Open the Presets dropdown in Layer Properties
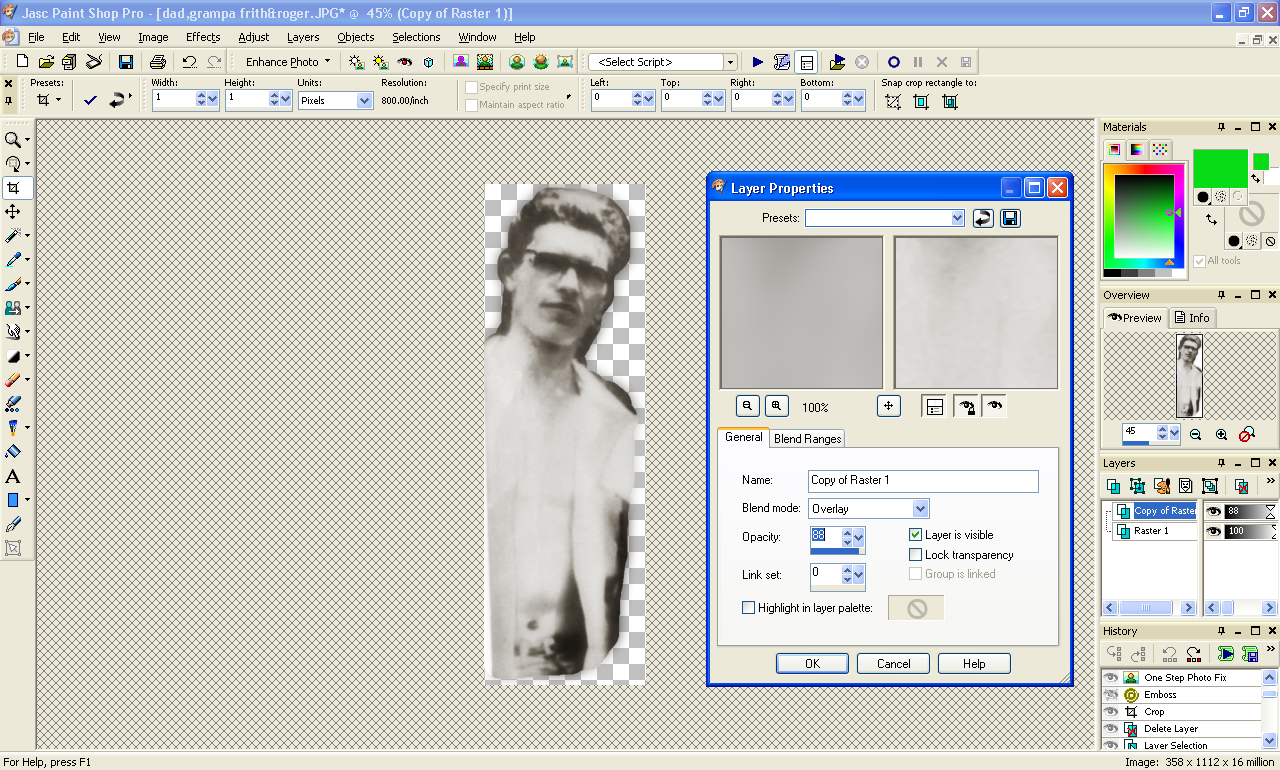 click(957, 218)
